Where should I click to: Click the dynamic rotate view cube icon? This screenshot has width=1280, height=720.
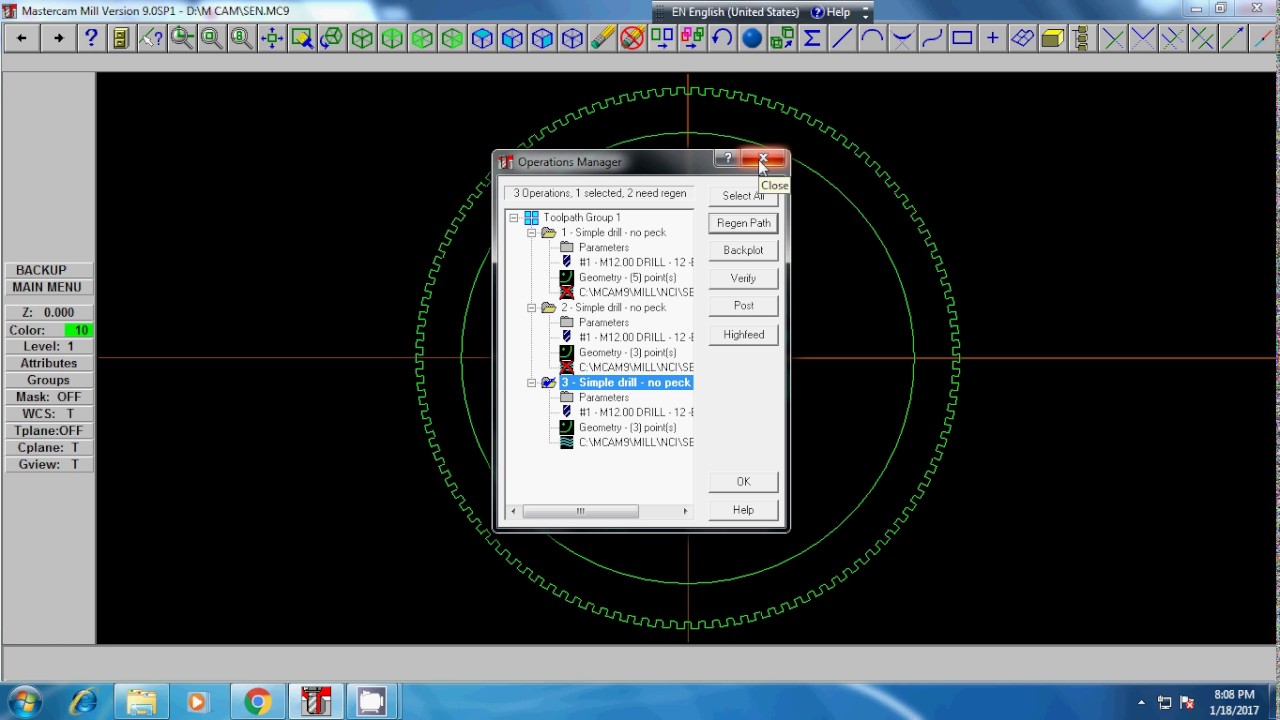tap(332, 38)
